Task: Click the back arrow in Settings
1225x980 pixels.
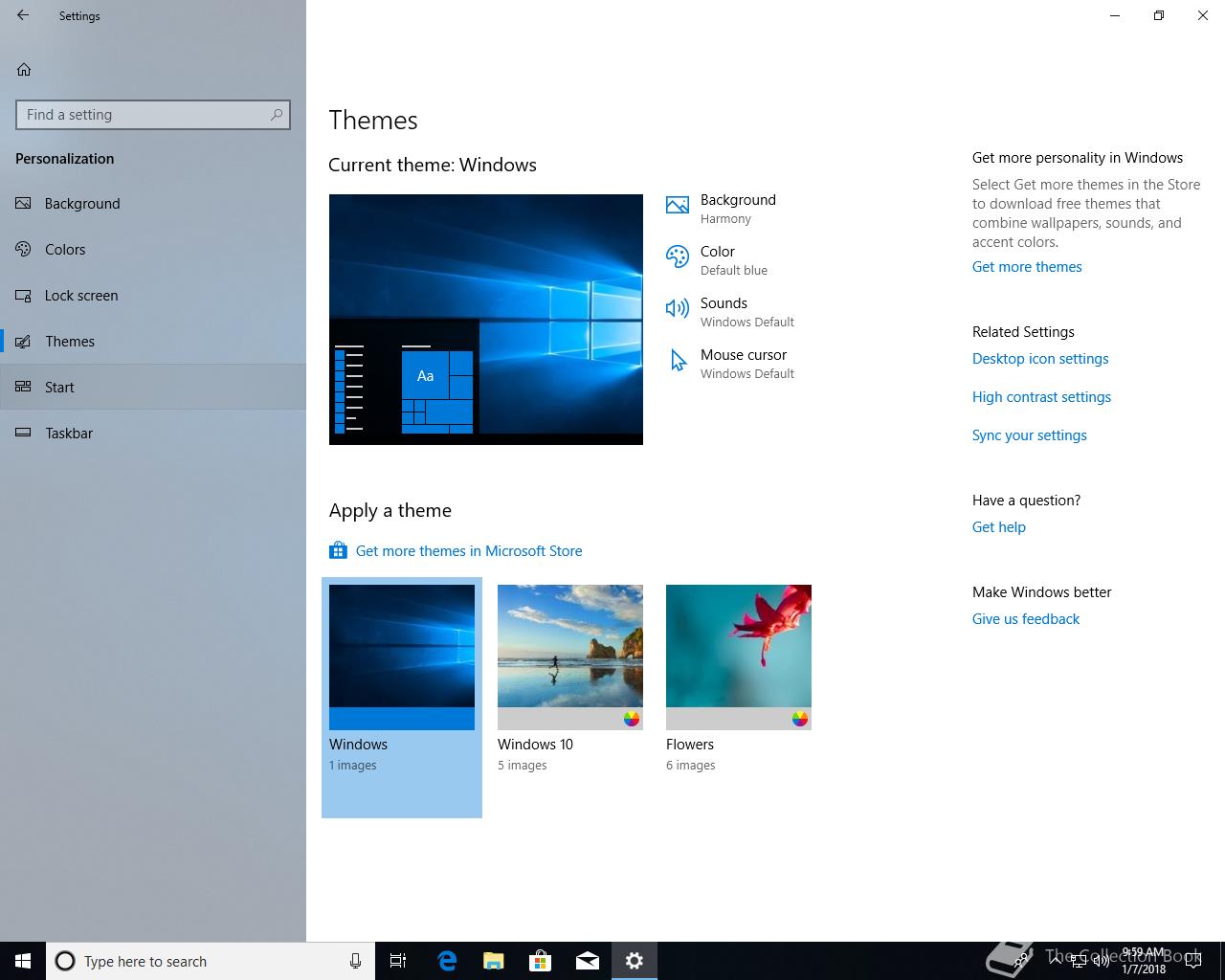Action: click(23, 15)
